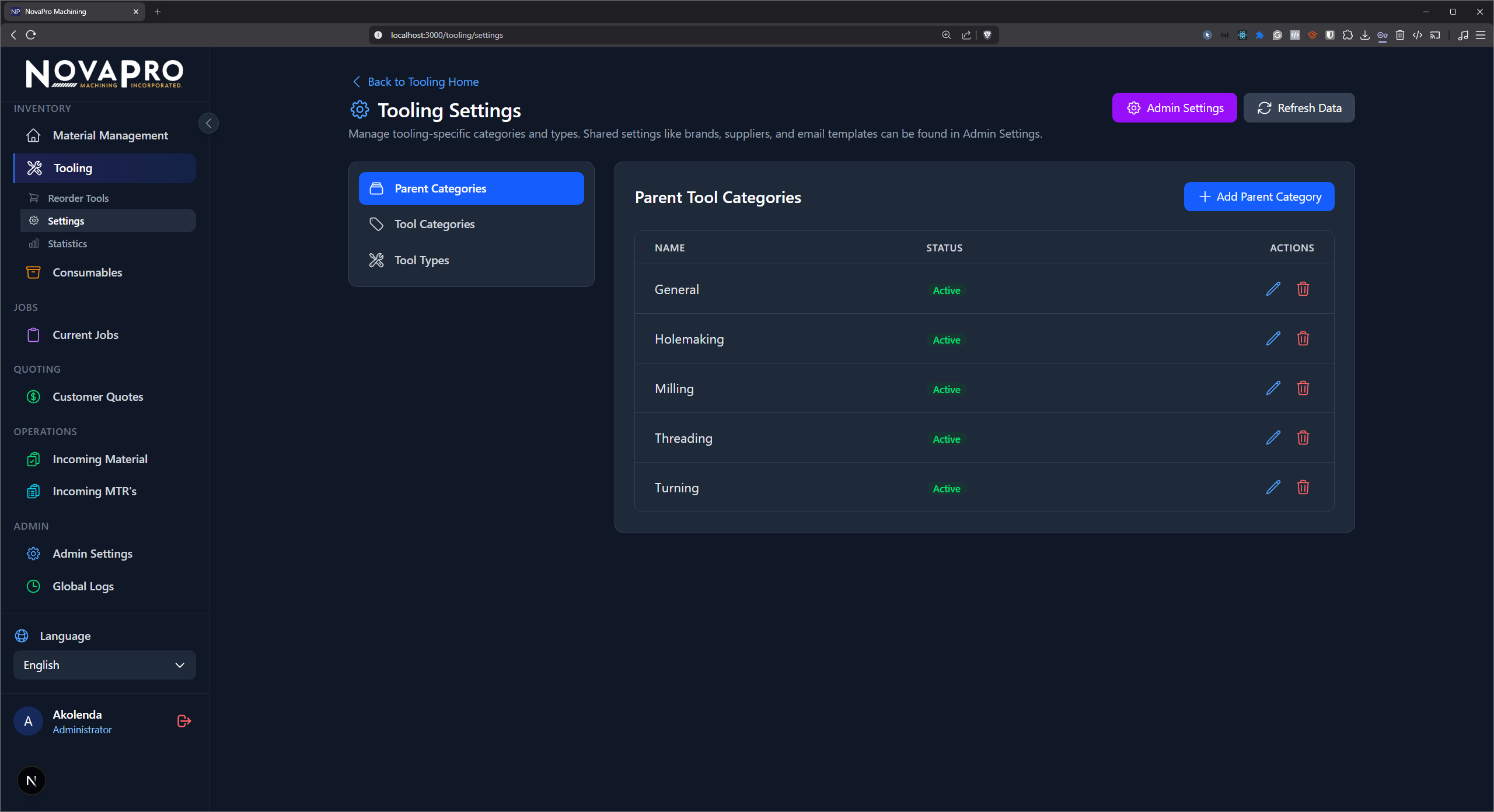
Task: Collapse the sidebar with the chevron button
Action: pyautogui.click(x=208, y=123)
